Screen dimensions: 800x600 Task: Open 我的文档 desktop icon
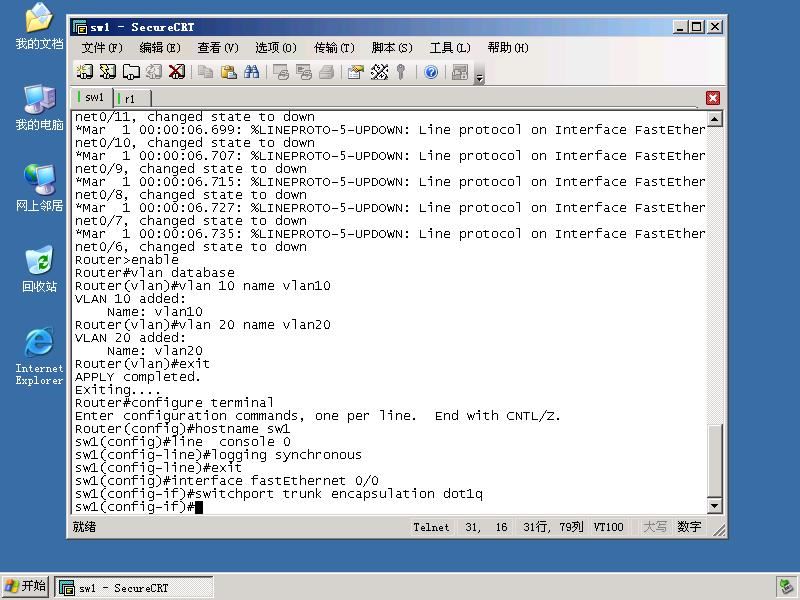coord(39,27)
